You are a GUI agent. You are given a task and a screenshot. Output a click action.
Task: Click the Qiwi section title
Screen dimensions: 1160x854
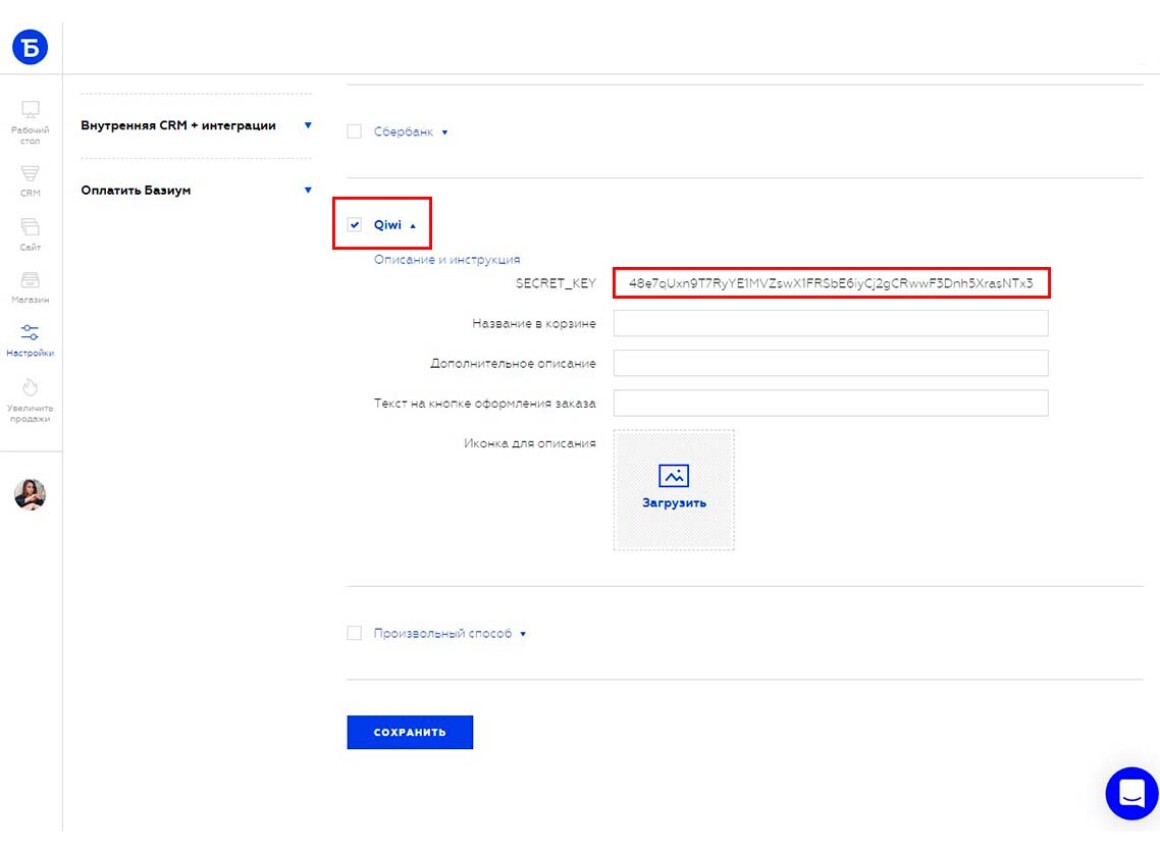point(388,224)
